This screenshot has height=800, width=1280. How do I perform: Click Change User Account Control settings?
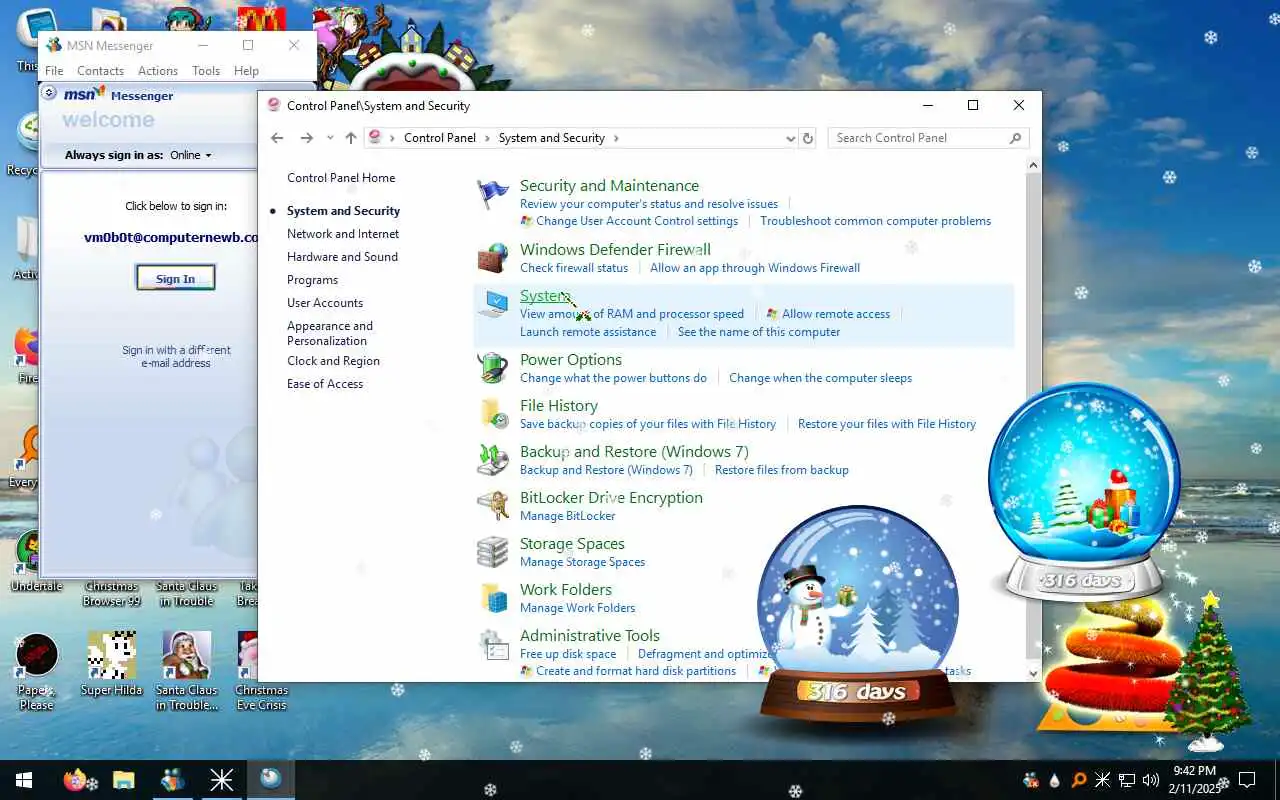(x=637, y=221)
